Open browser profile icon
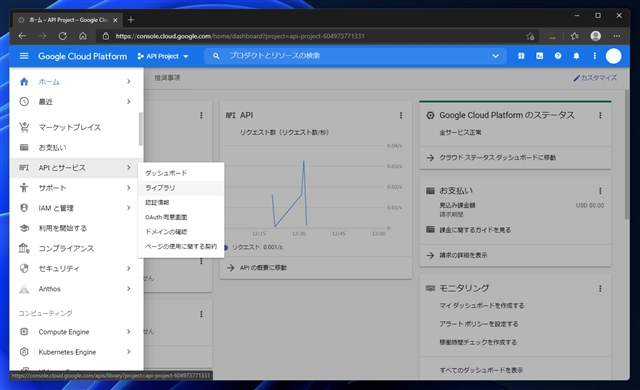The width and height of the screenshot is (640, 390). (x=596, y=36)
